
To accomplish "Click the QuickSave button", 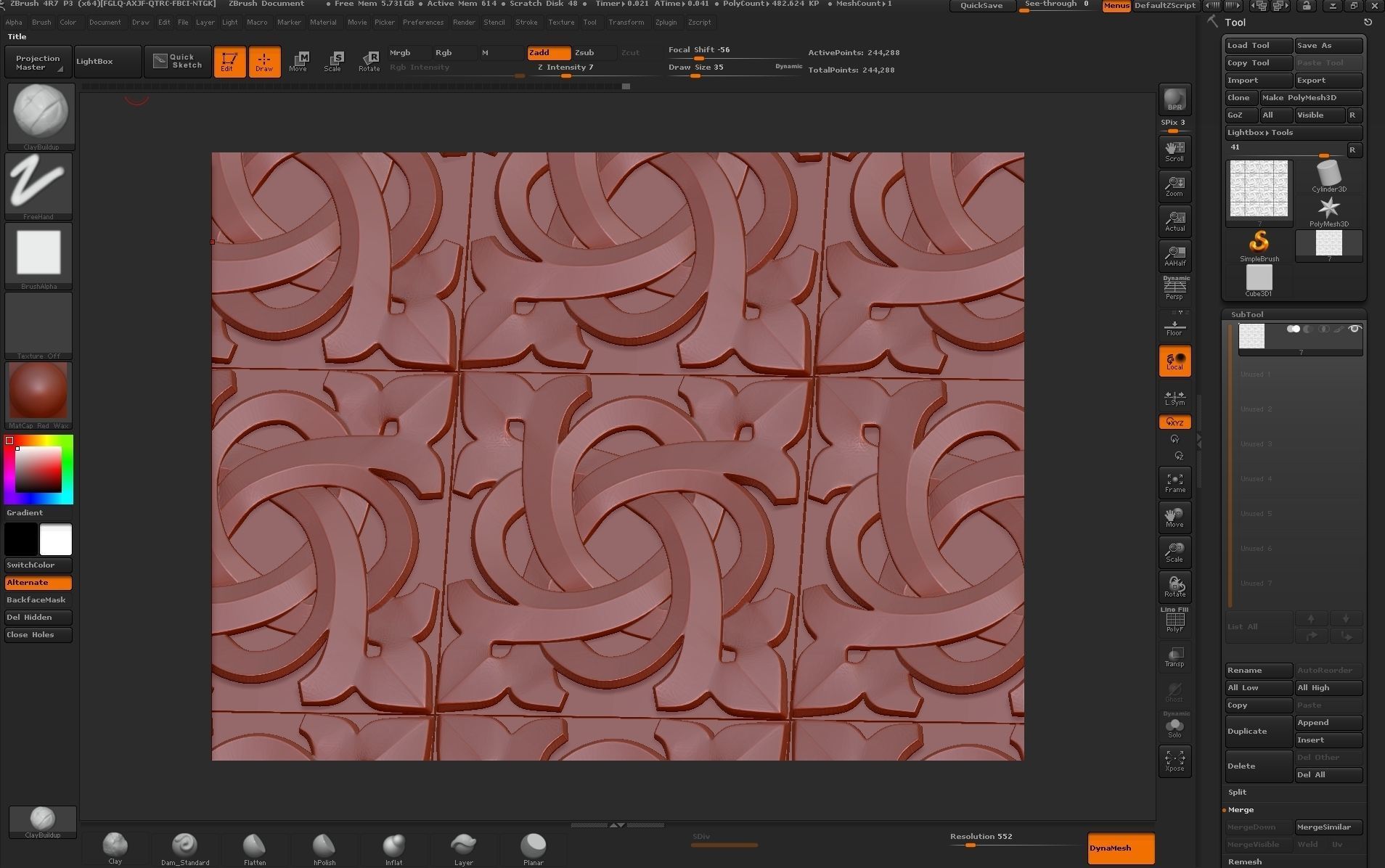I will coord(981,6).
